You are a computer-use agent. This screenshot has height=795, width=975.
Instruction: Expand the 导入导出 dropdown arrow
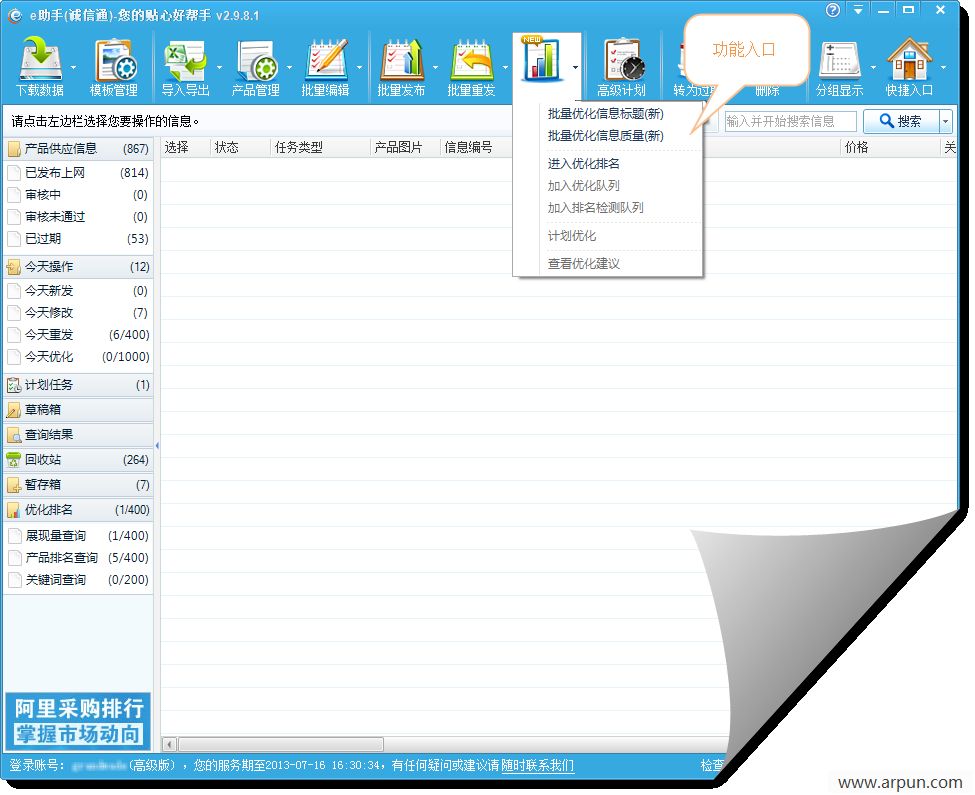point(219,67)
